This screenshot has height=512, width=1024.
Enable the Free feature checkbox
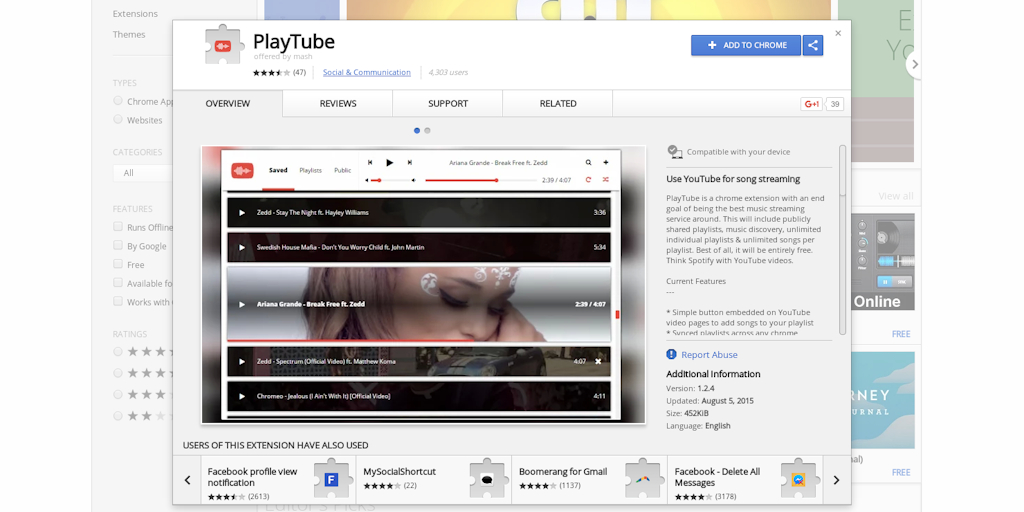coord(118,264)
